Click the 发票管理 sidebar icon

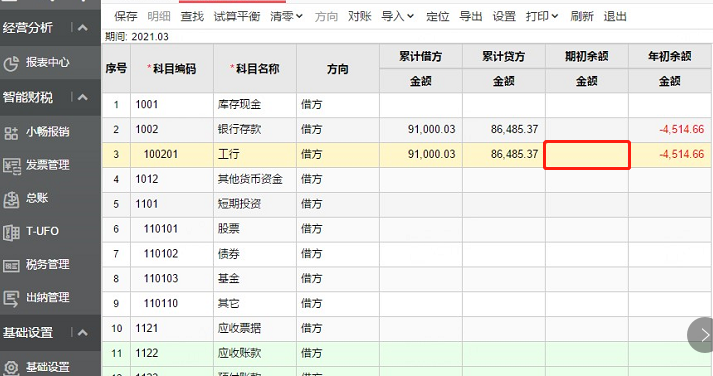pos(11,166)
